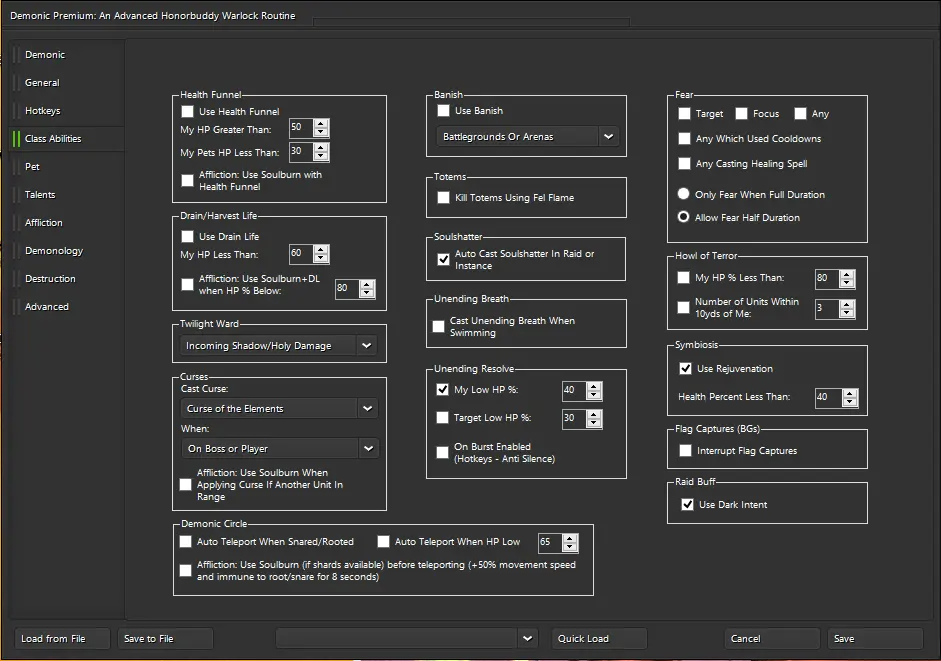The height and width of the screenshot is (661, 941).
Task: Click the Load from File button
Action: click(x=62, y=638)
